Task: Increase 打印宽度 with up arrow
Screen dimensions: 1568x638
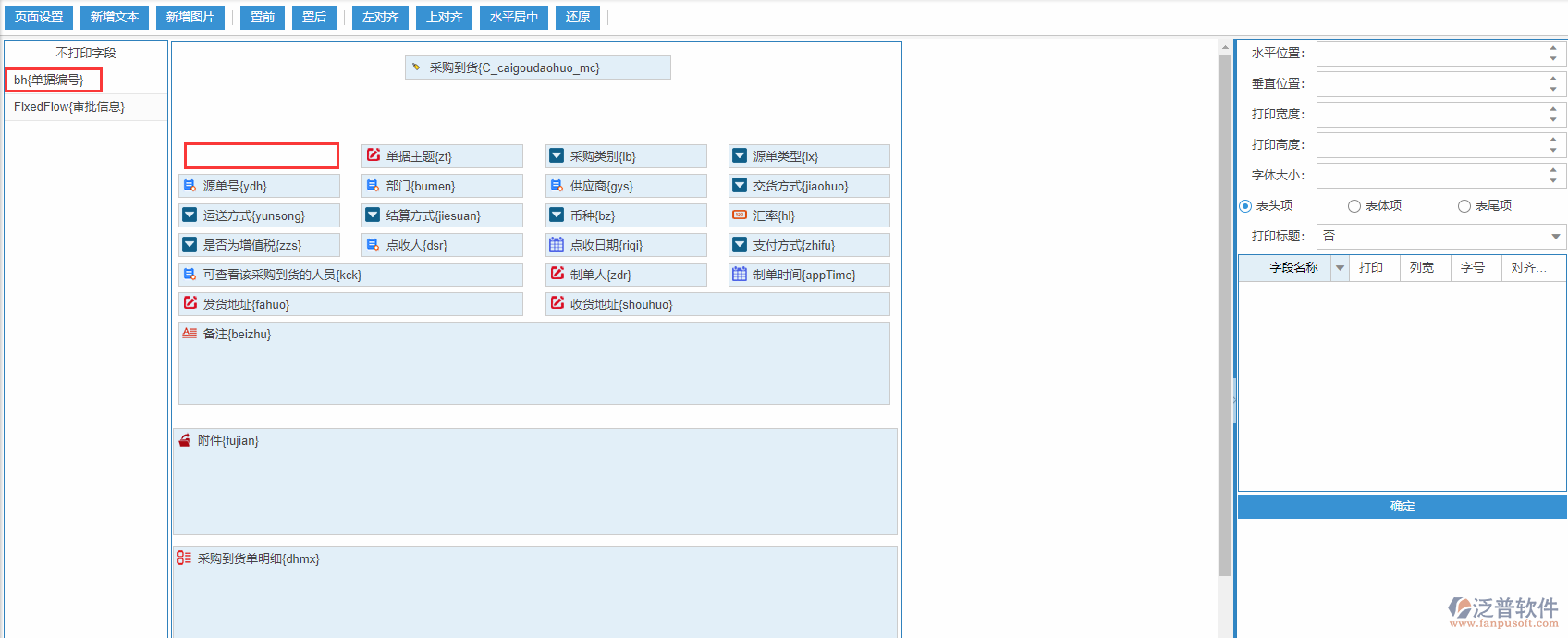Action: click(1553, 109)
